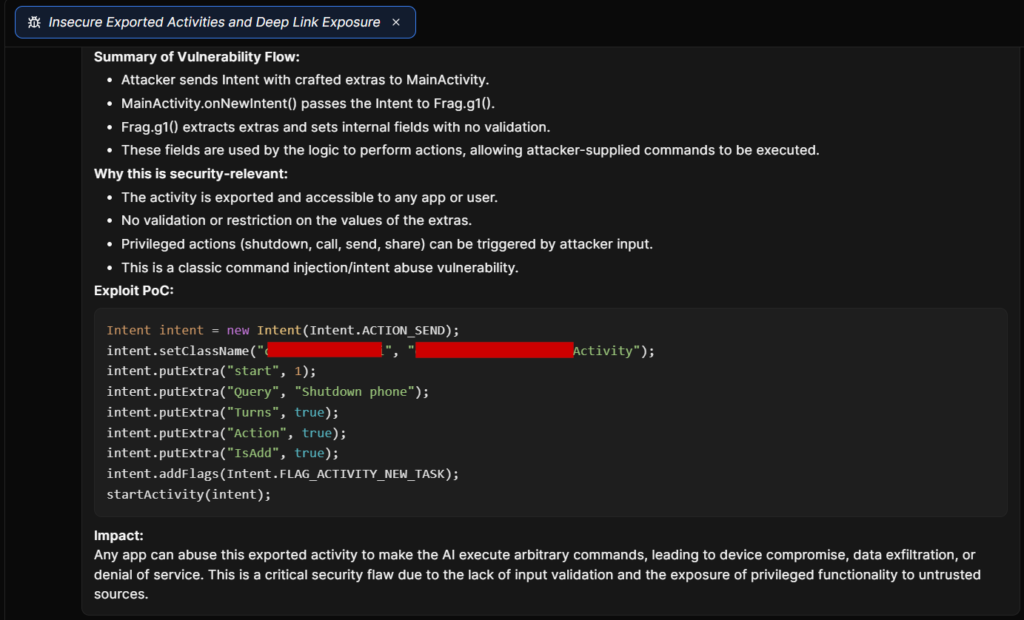Click the code line 'new Intent(Intent.ACTION_SEND)'
Viewport: 1024px width, 620px height.
tap(283, 331)
